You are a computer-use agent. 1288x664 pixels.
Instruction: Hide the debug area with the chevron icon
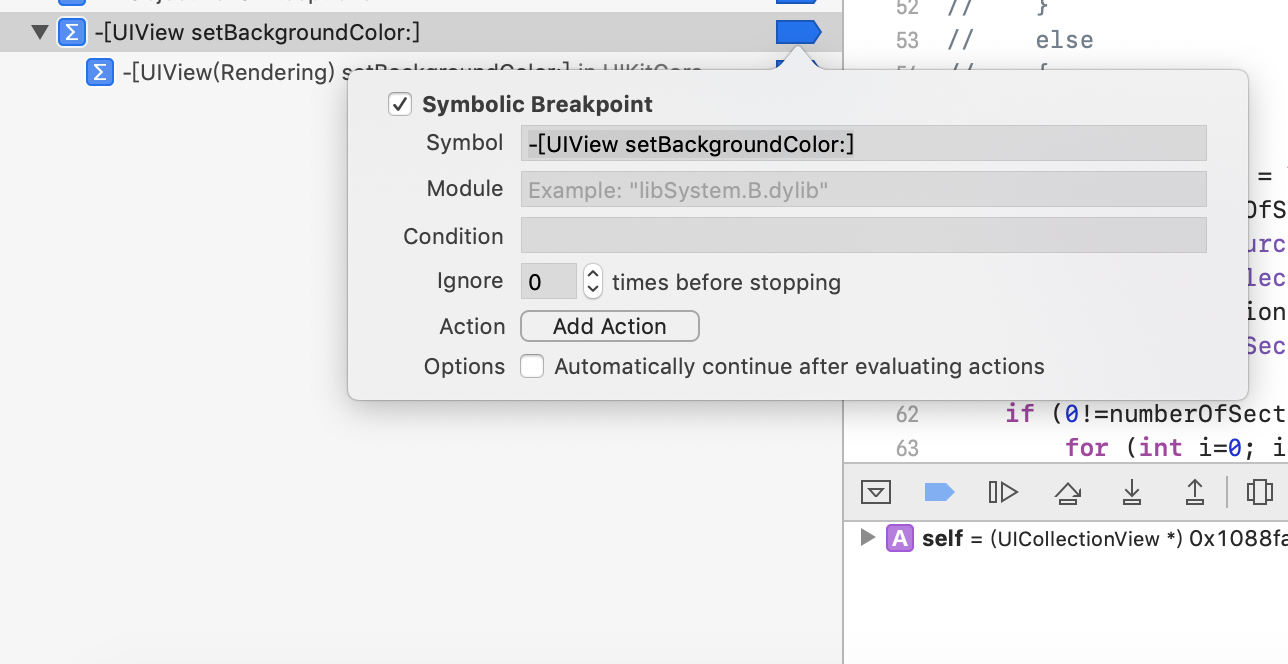875,492
